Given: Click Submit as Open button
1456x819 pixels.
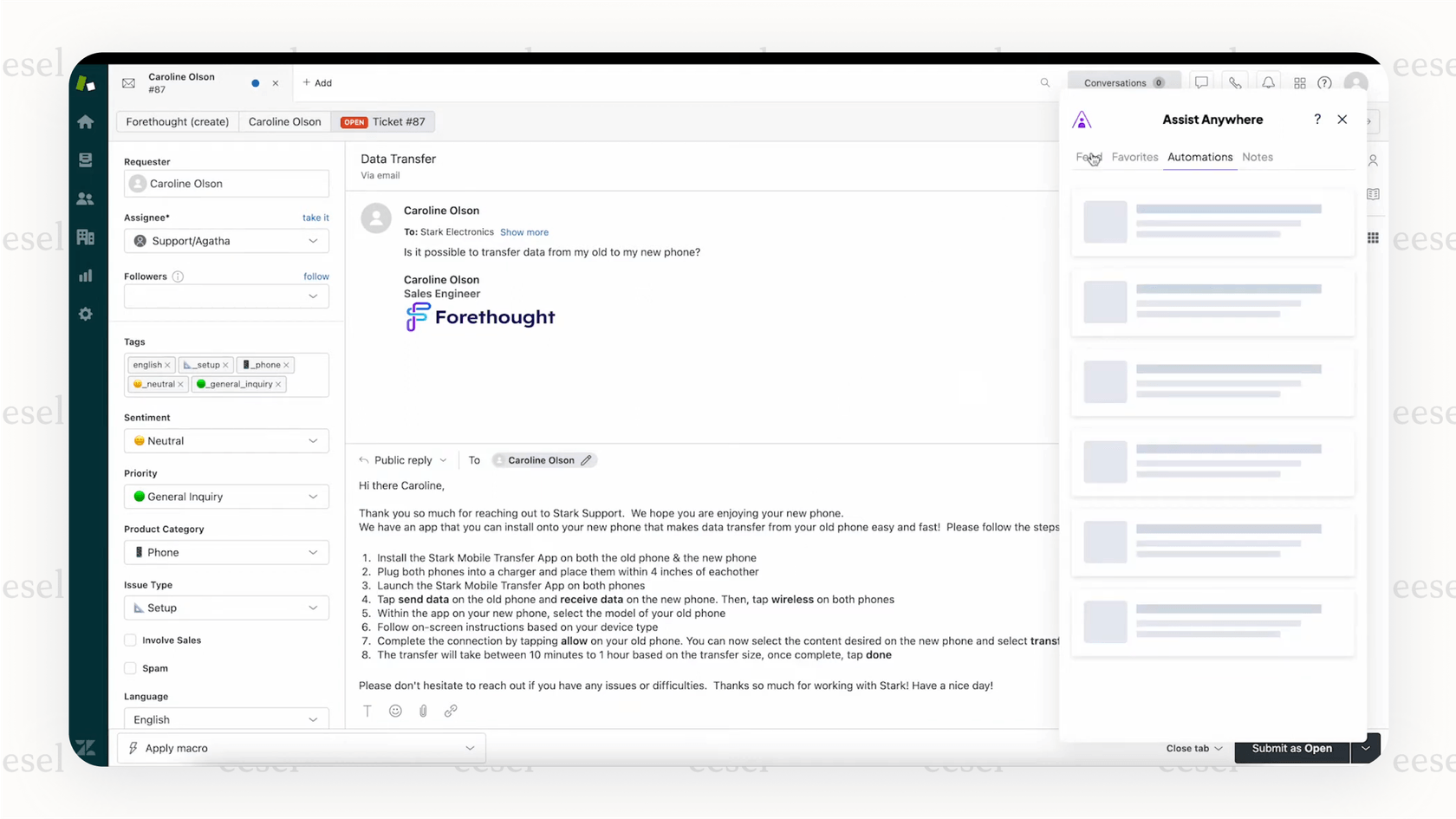Looking at the screenshot, I should pyautogui.click(x=1291, y=748).
